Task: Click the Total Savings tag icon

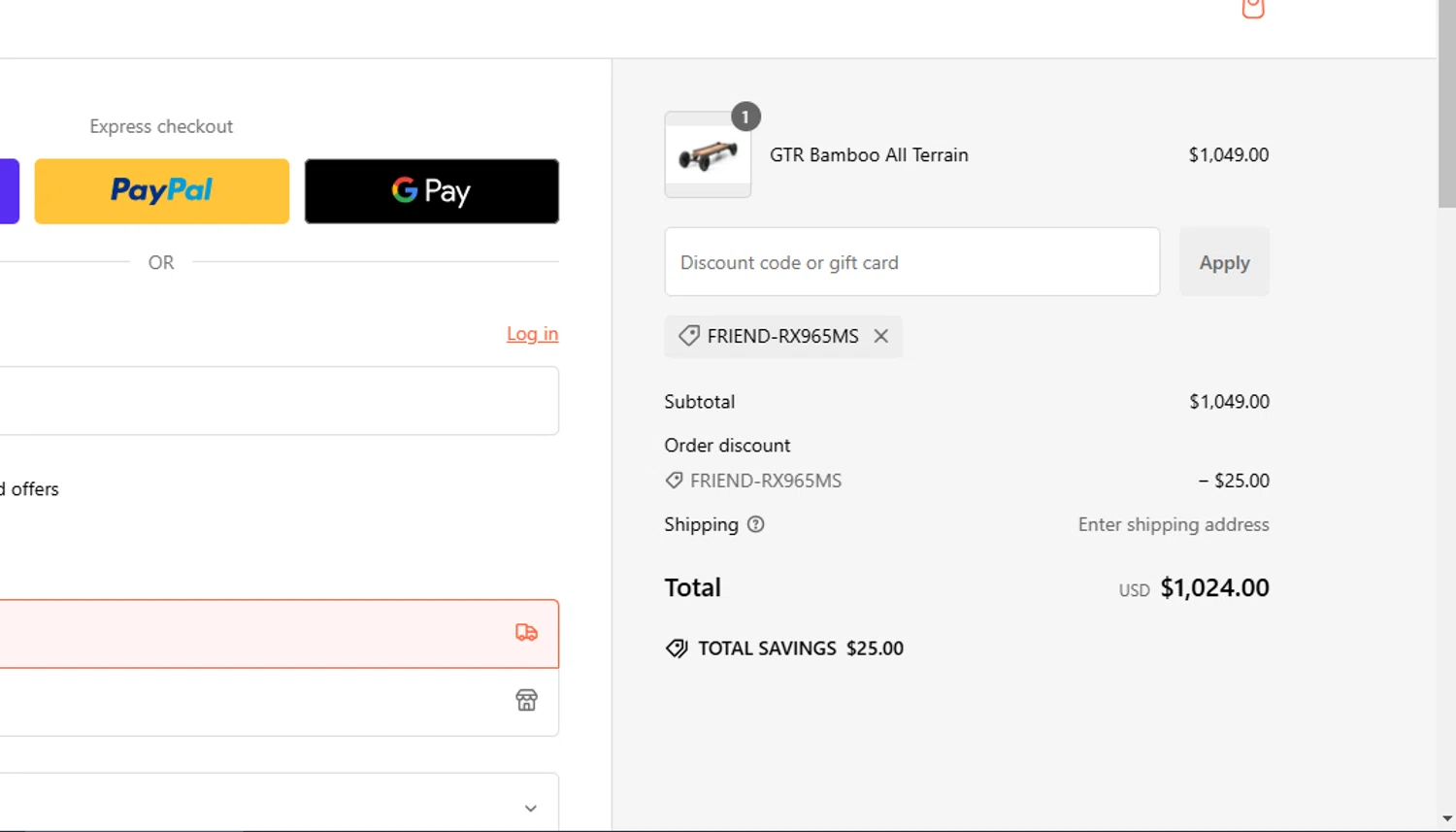Action: pos(677,649)
